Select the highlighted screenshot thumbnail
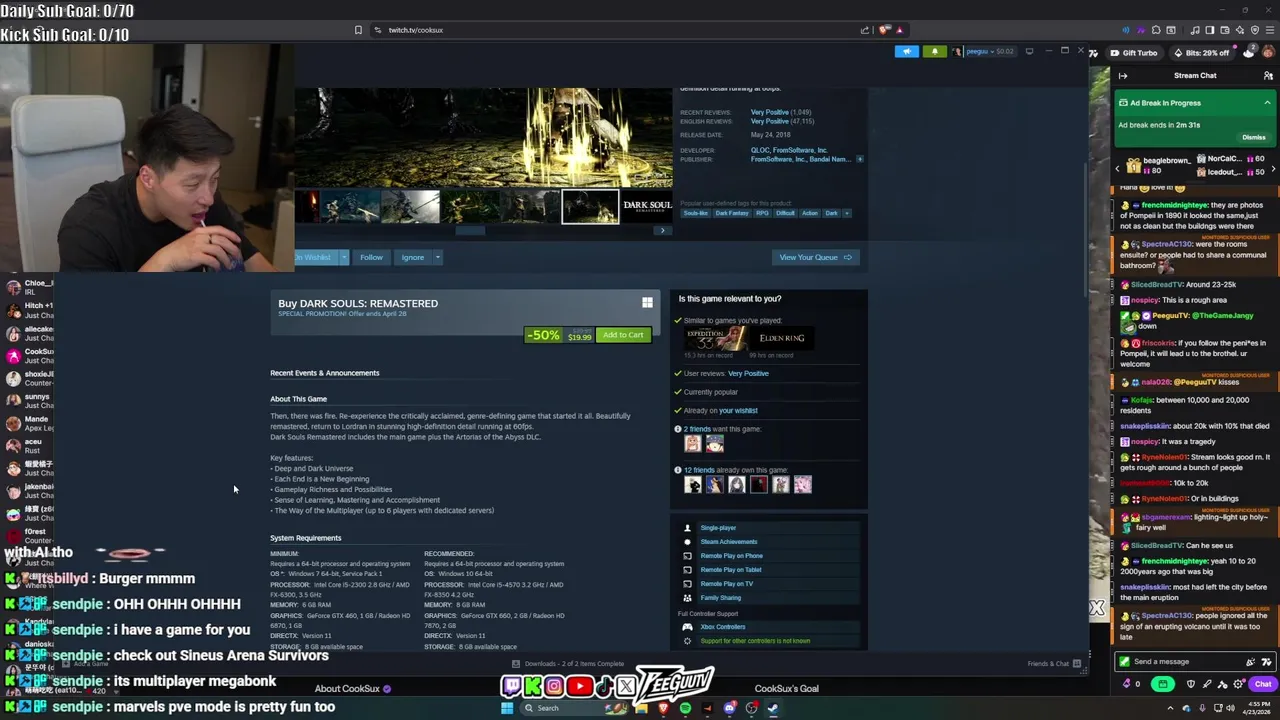Screen dimensions: 1280x720 [x=590, y=207]
